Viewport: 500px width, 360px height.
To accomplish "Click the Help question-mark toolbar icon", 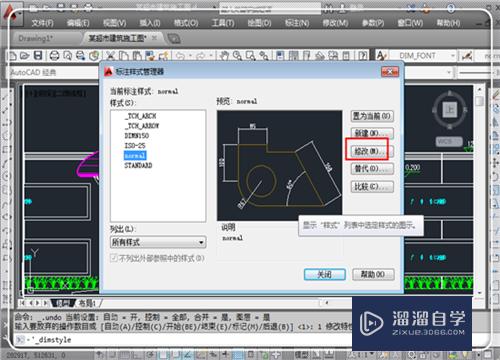I will pos(363,55).
